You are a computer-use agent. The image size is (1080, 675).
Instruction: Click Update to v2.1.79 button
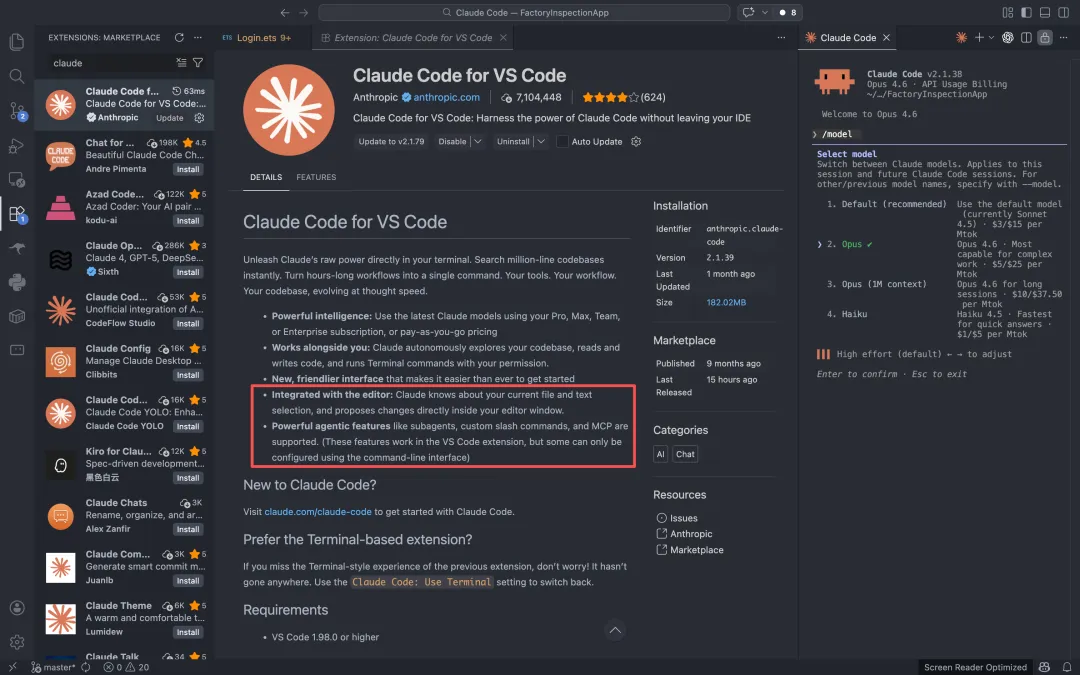coord(391,142)
